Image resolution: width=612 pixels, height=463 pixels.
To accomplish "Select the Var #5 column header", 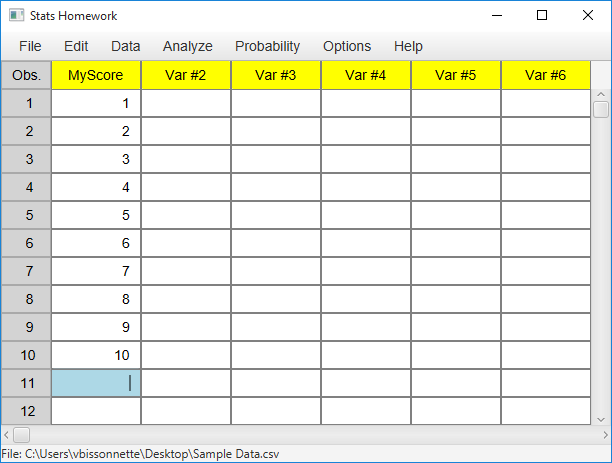I will tap(456, 75).
